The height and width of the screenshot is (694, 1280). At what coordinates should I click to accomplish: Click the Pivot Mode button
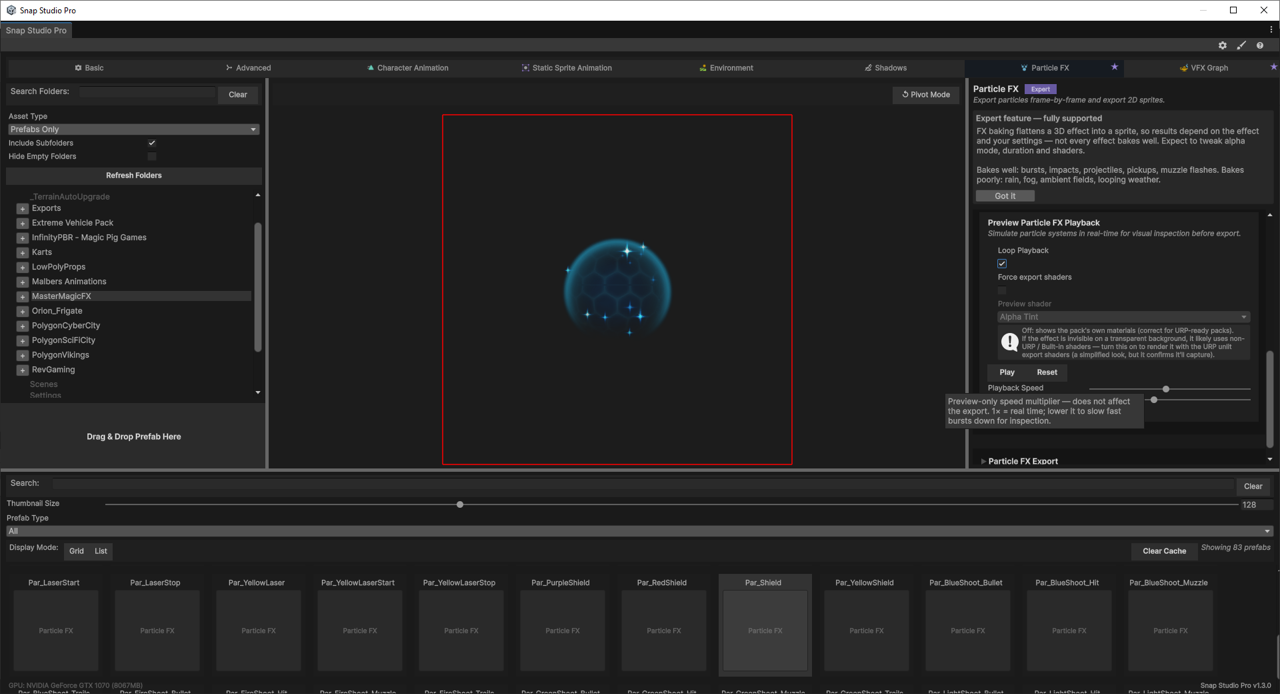(926, 95)
